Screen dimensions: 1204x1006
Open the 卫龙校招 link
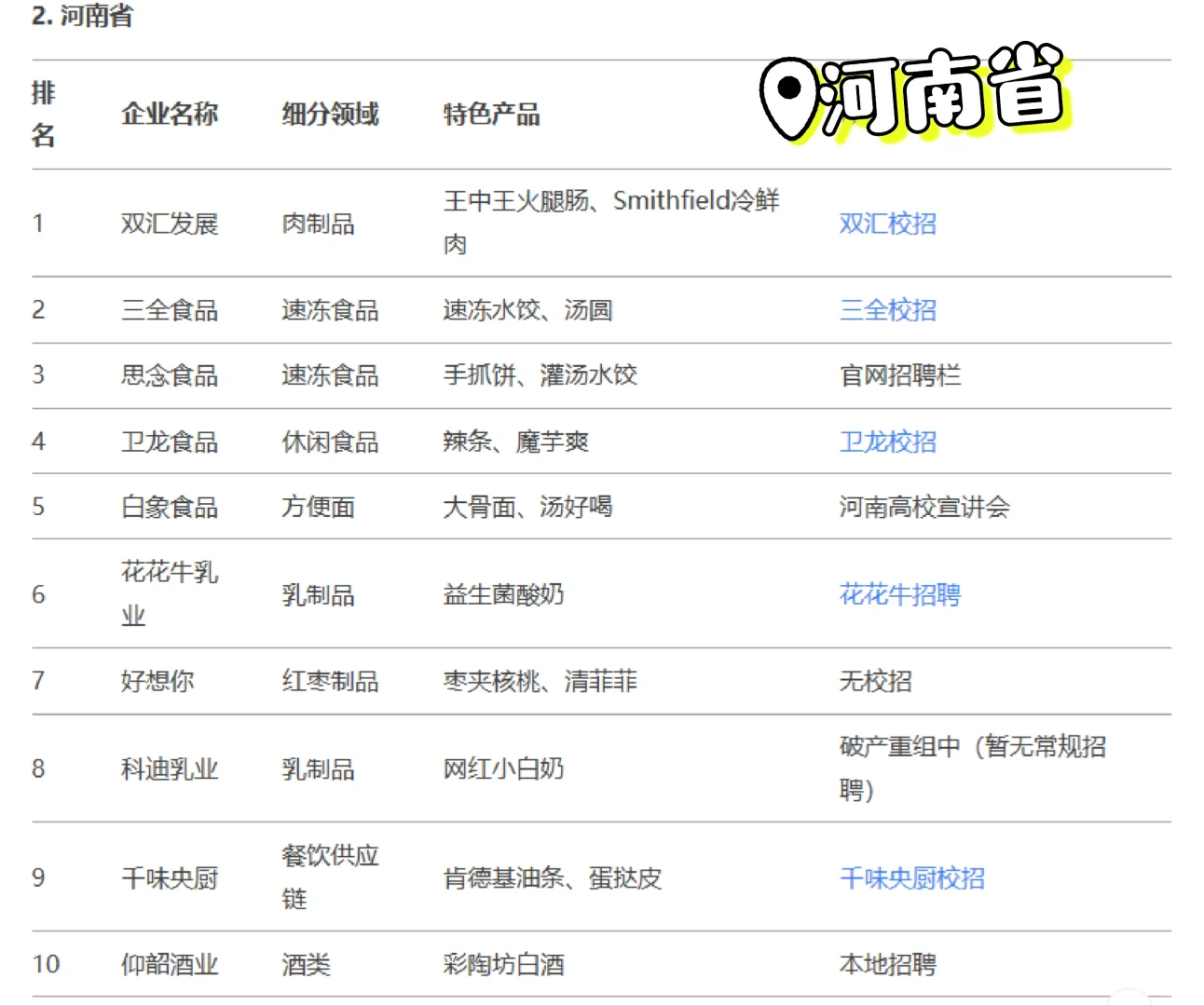pos(887,442)
